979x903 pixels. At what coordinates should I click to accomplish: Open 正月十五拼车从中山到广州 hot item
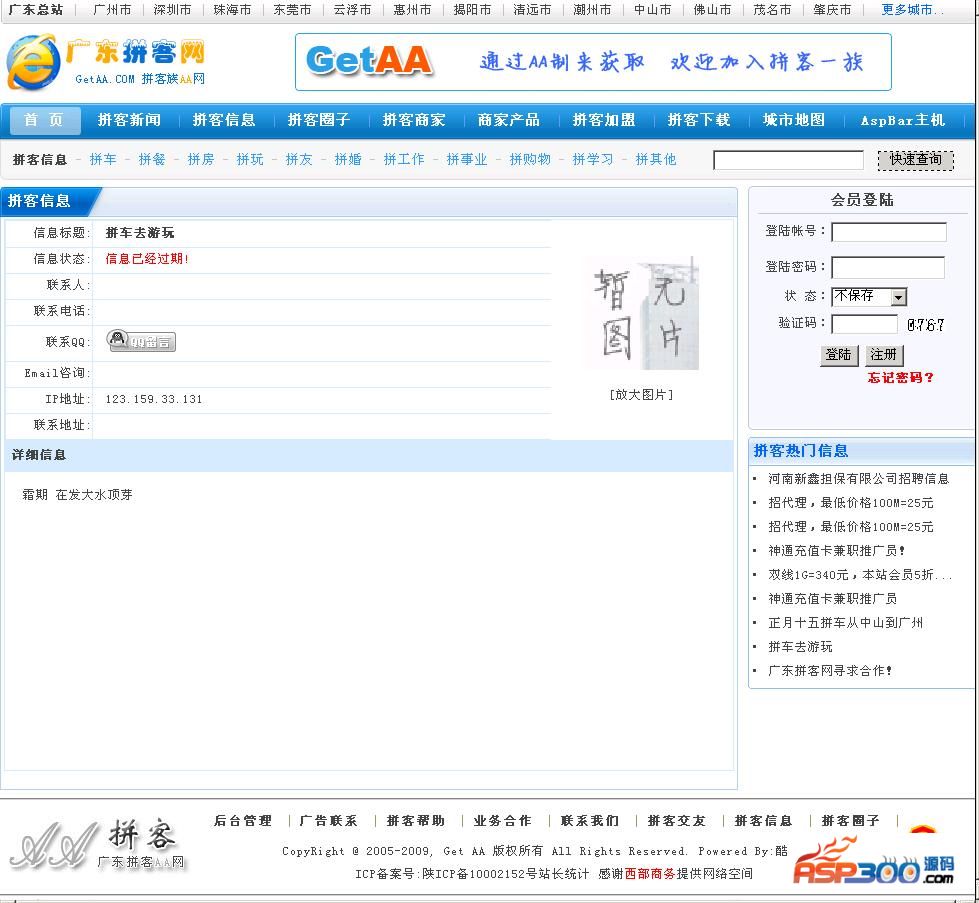click(x=845, y=623)
